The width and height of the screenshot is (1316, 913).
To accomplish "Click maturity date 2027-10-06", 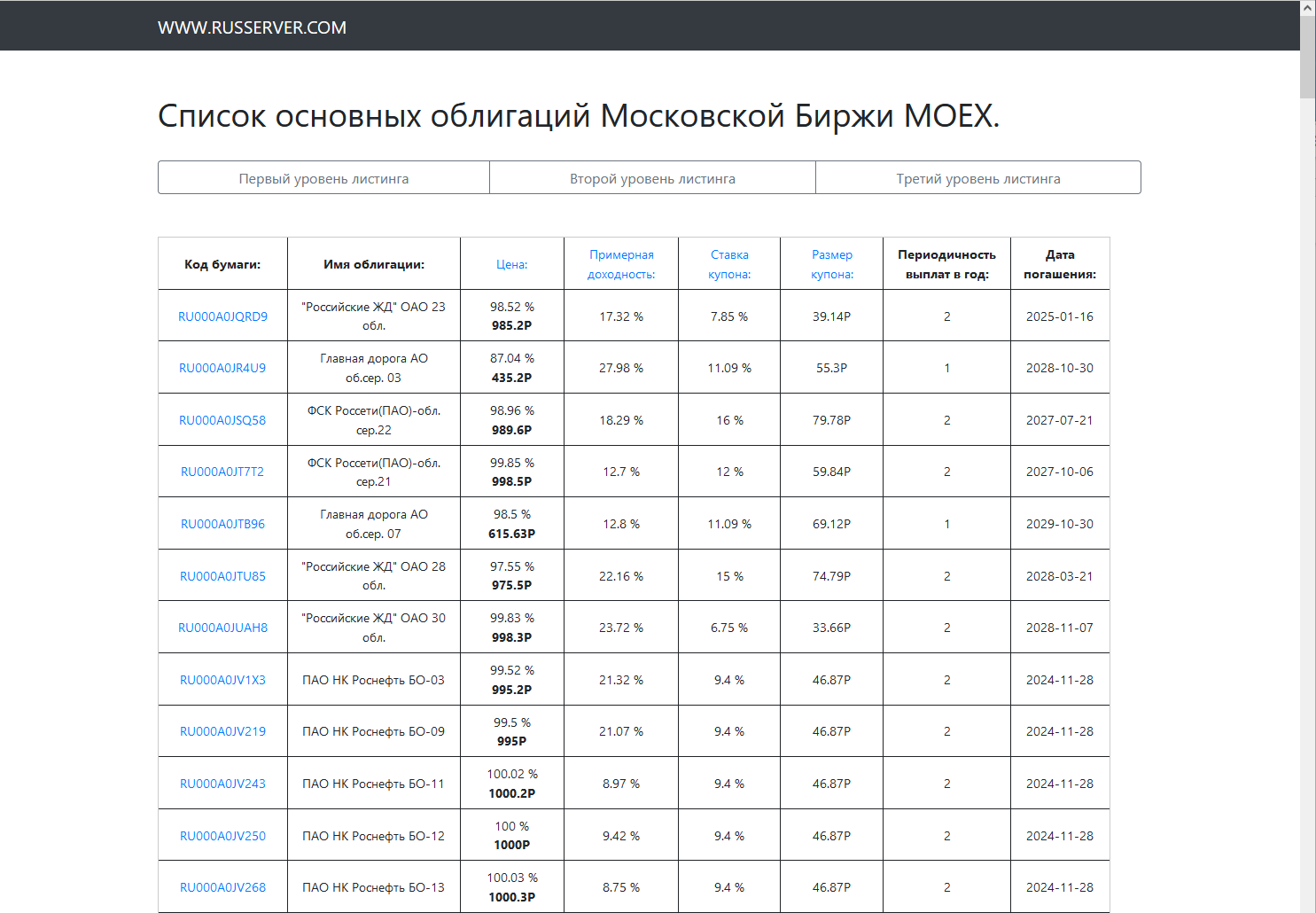I will point(1060,472).
